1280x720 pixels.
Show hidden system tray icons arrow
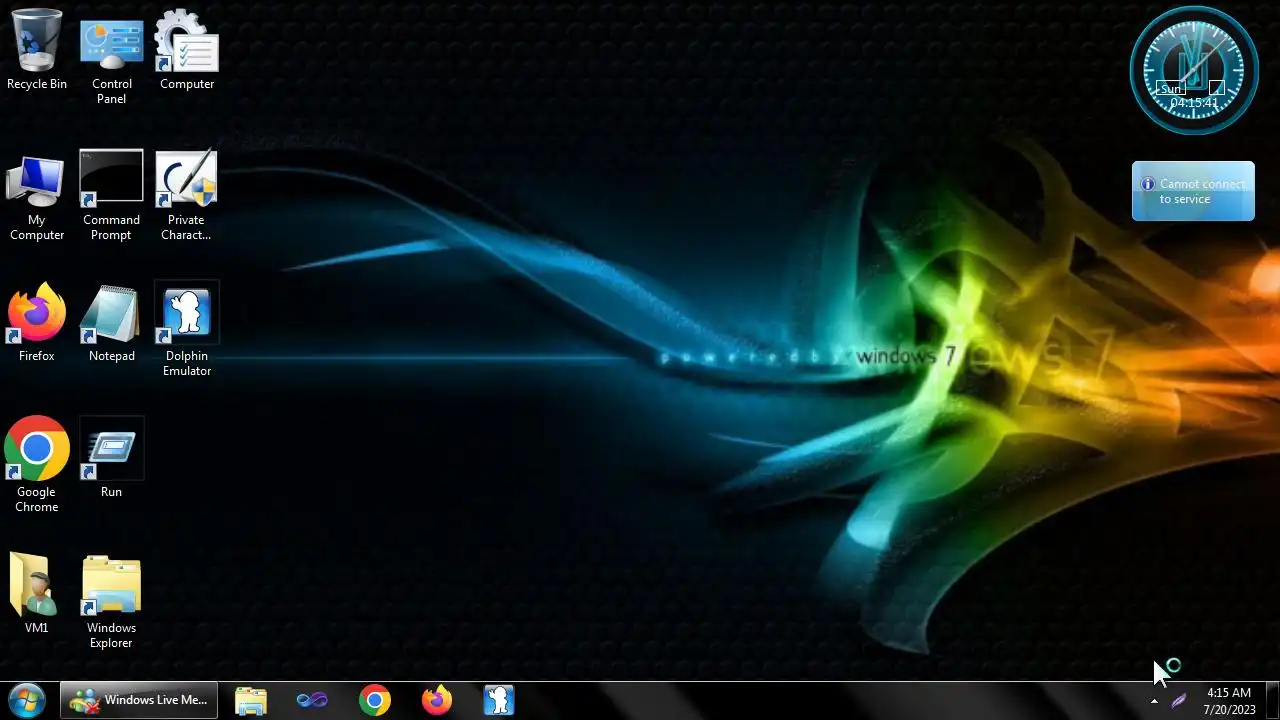pos(1154,701)
